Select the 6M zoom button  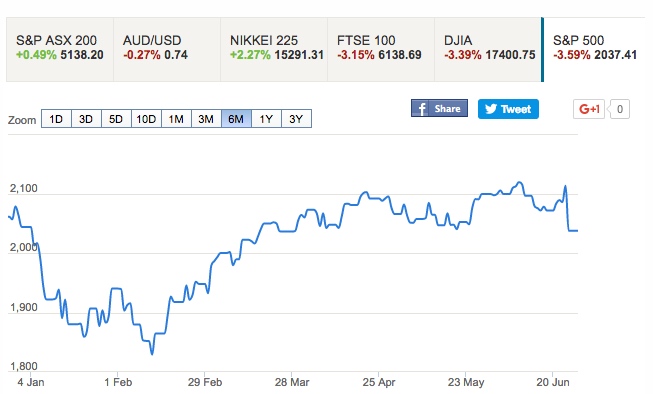(236, 119)
